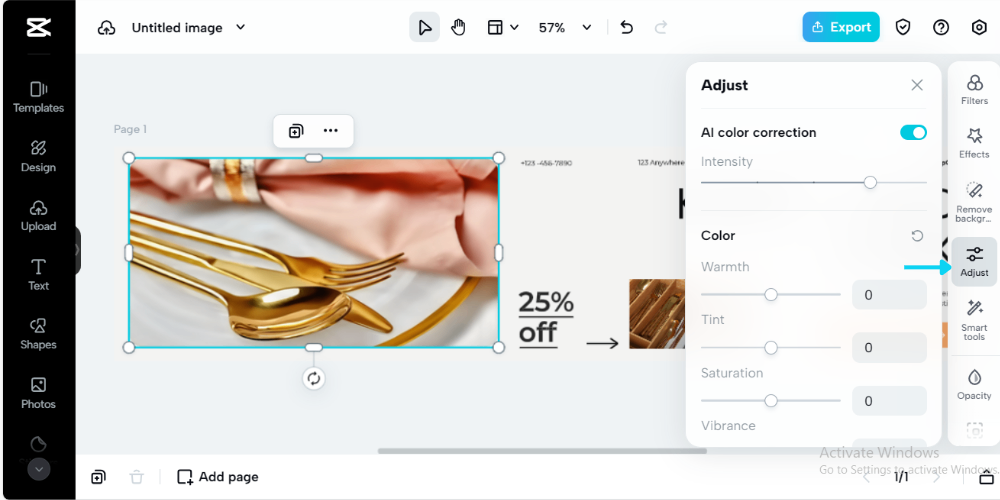Open the help question mark icon
The width and height of the screenshot is (1000, 500).
coord(941,27)
